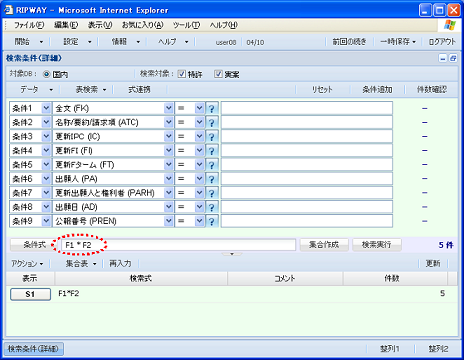
Task: Click the 更新 button
Action: [433, 264]
